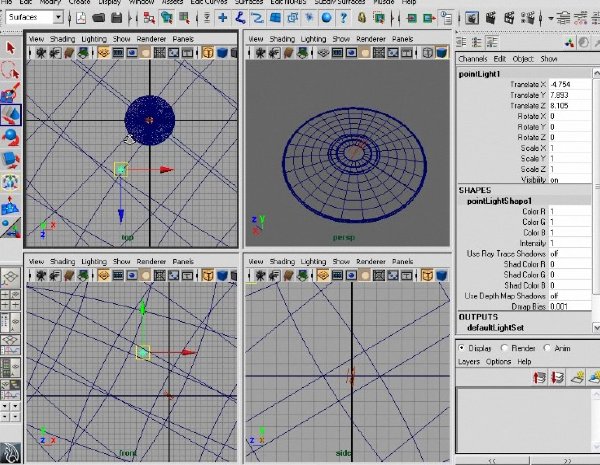Viewport: 600px width, 465px height.
Task: Select pointLightShape1 under SHAPES
Action: [x=499, y=201]
